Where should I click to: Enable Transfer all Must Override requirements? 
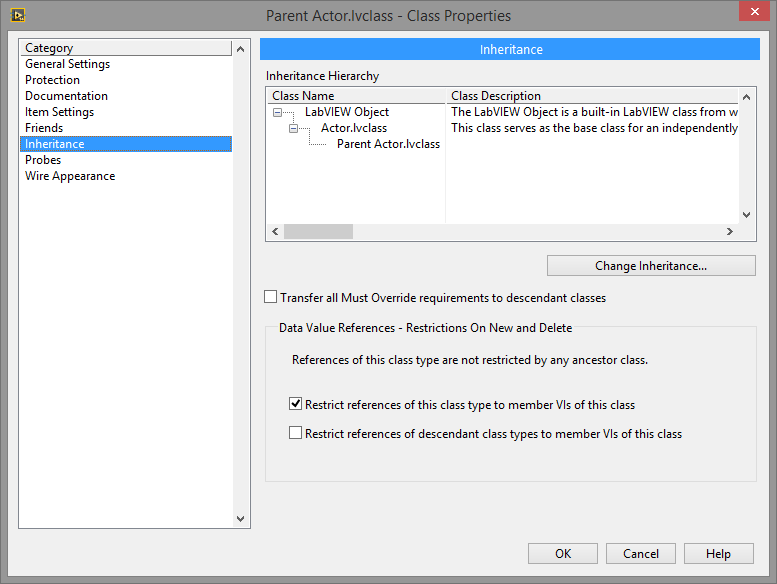click(x=271, y=297)
